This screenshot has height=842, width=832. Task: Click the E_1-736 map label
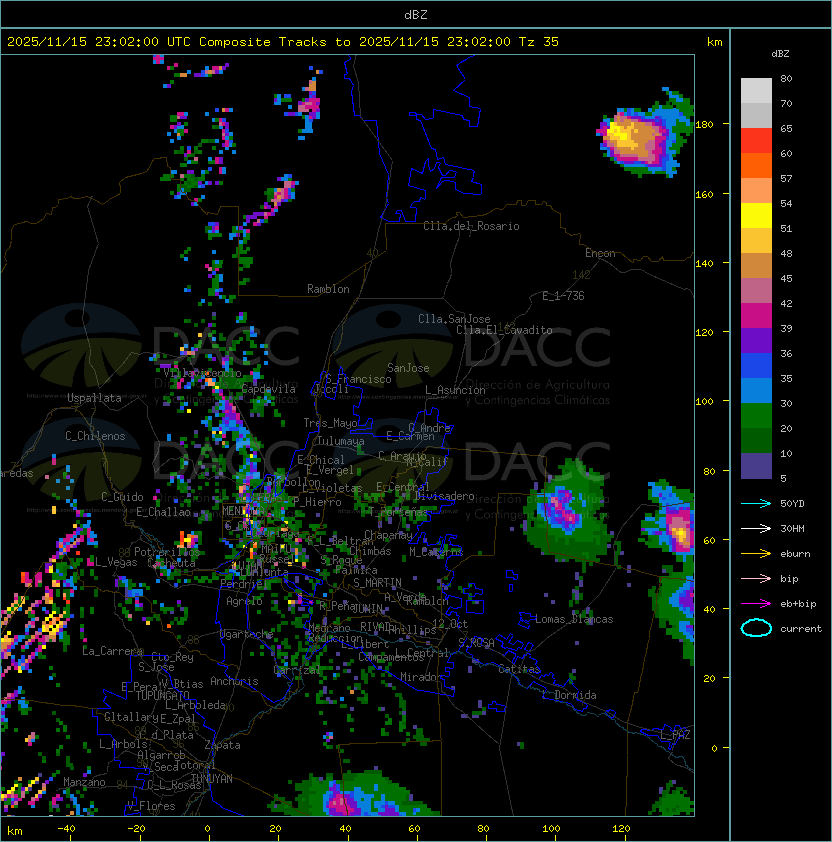(563, 296)
